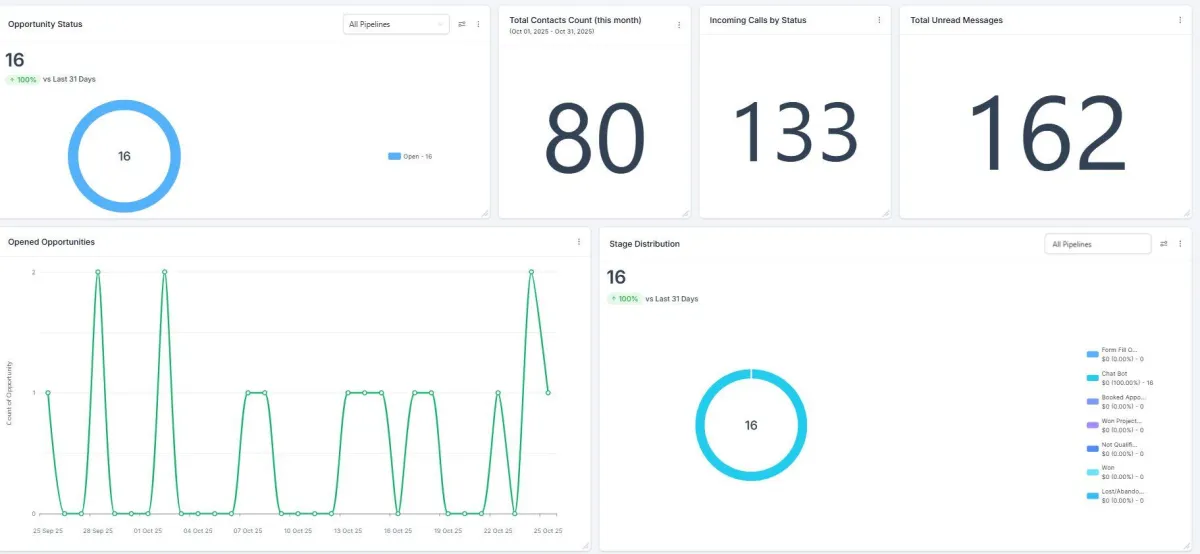The width and height of the screenshot is (1200, 554).
Task: Open Stage Distribution three-dot menu
Action: click(1180, 244)
